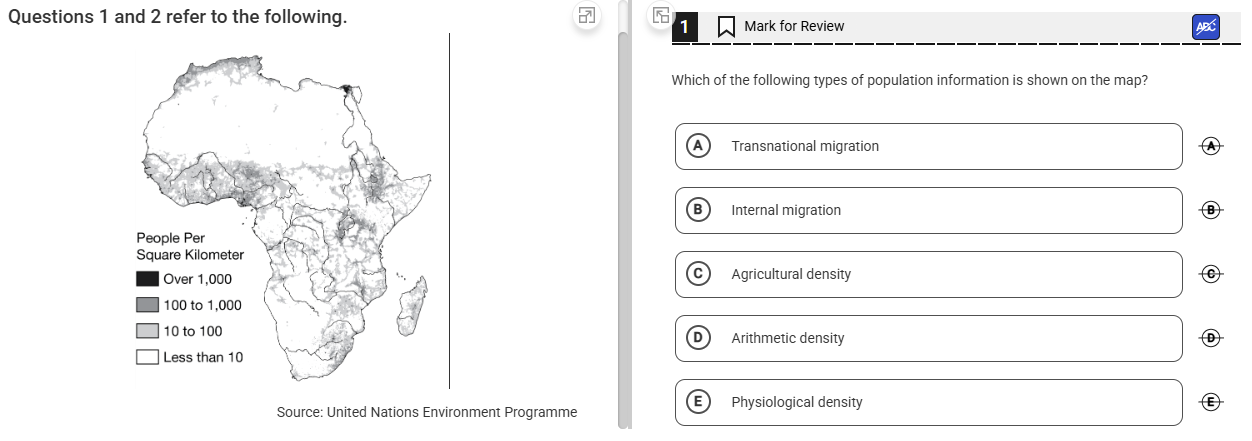Click the passage pane vertical scrollbar

[x=623, y=220]
